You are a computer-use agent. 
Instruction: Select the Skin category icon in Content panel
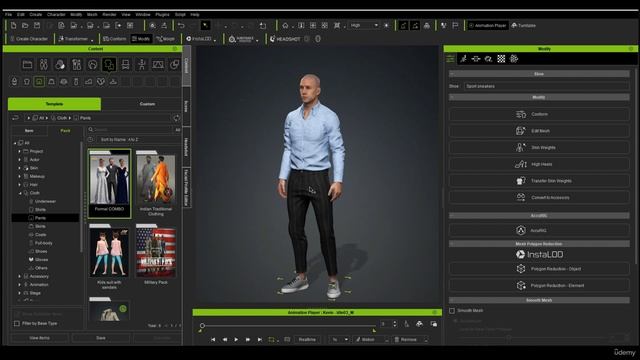60,64
